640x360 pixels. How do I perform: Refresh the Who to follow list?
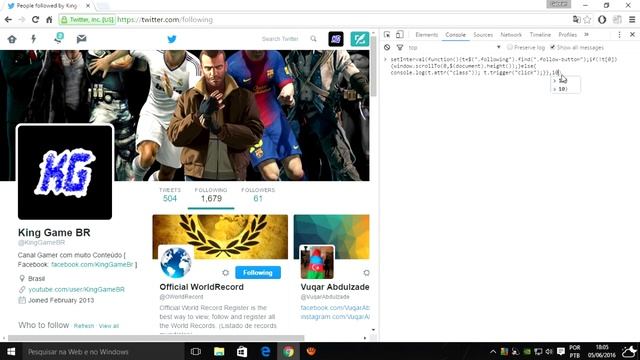coord(84,326)
